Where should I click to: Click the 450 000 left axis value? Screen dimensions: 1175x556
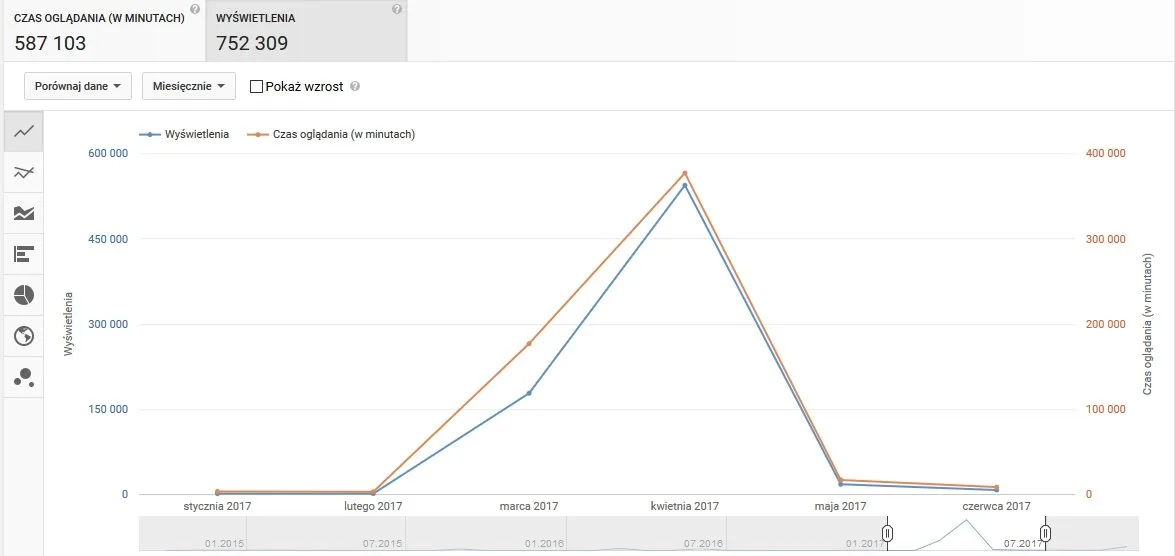pyautogui.click(x=109, y=239)
